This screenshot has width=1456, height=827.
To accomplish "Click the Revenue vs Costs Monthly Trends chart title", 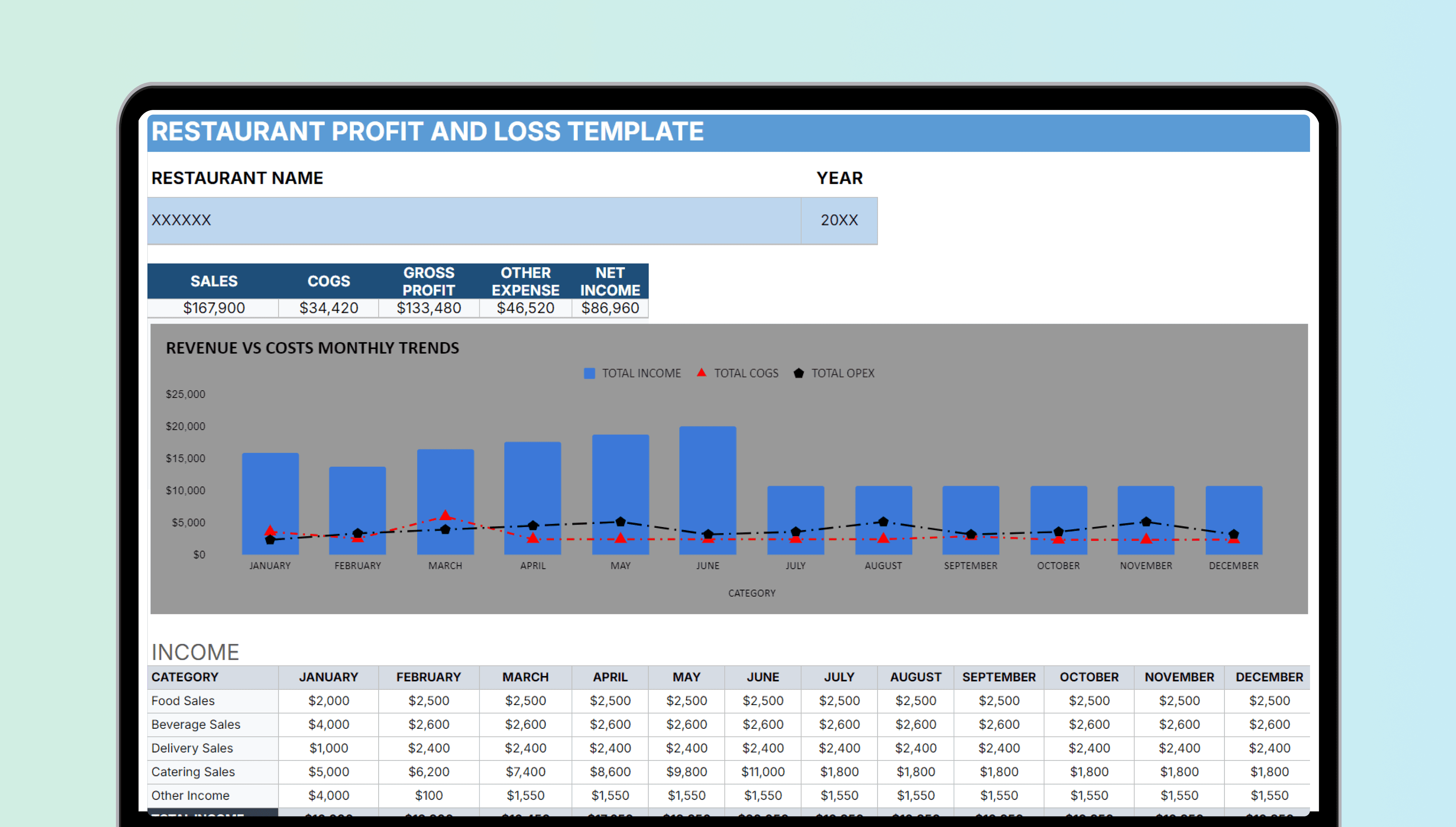I will tap(312, 348).
